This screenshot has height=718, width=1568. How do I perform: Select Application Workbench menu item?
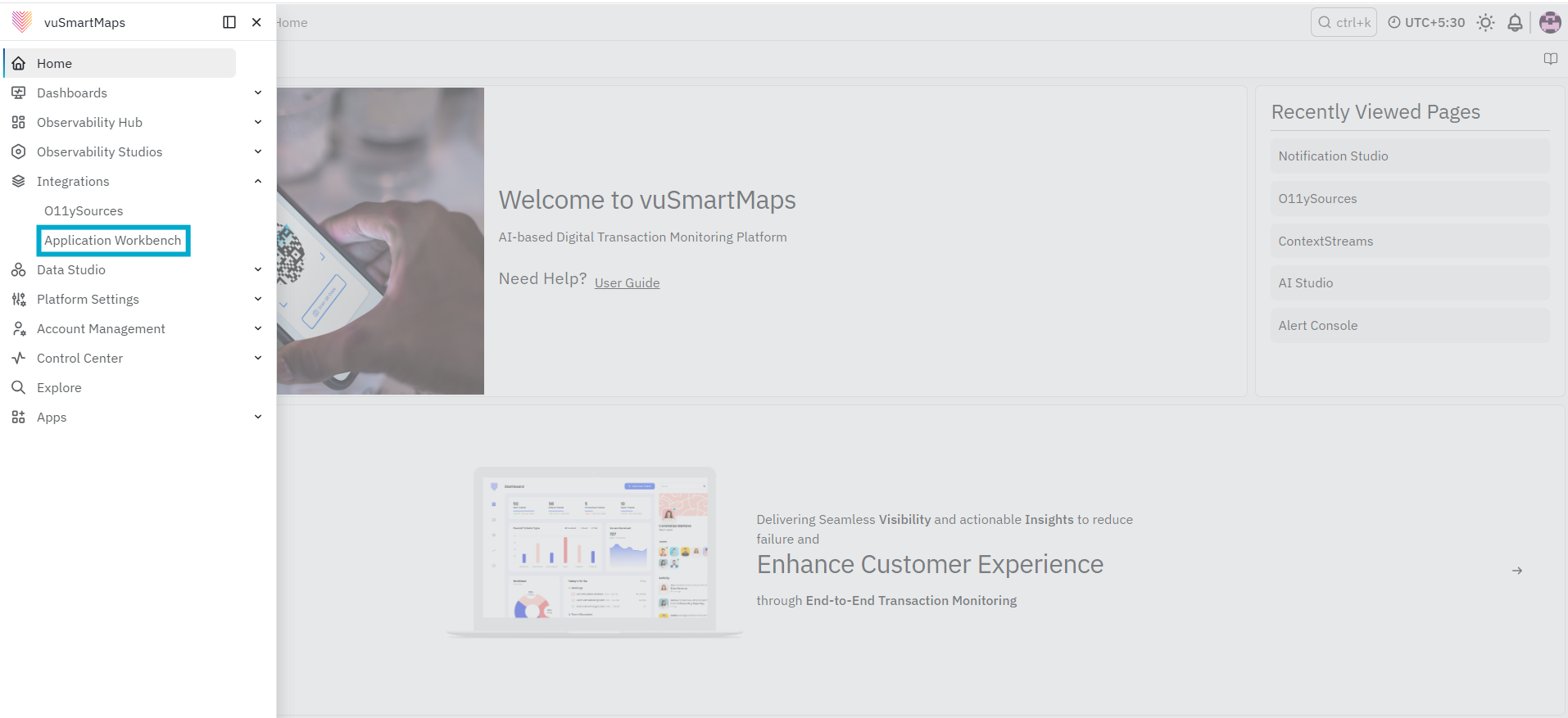tap(113, 240)
